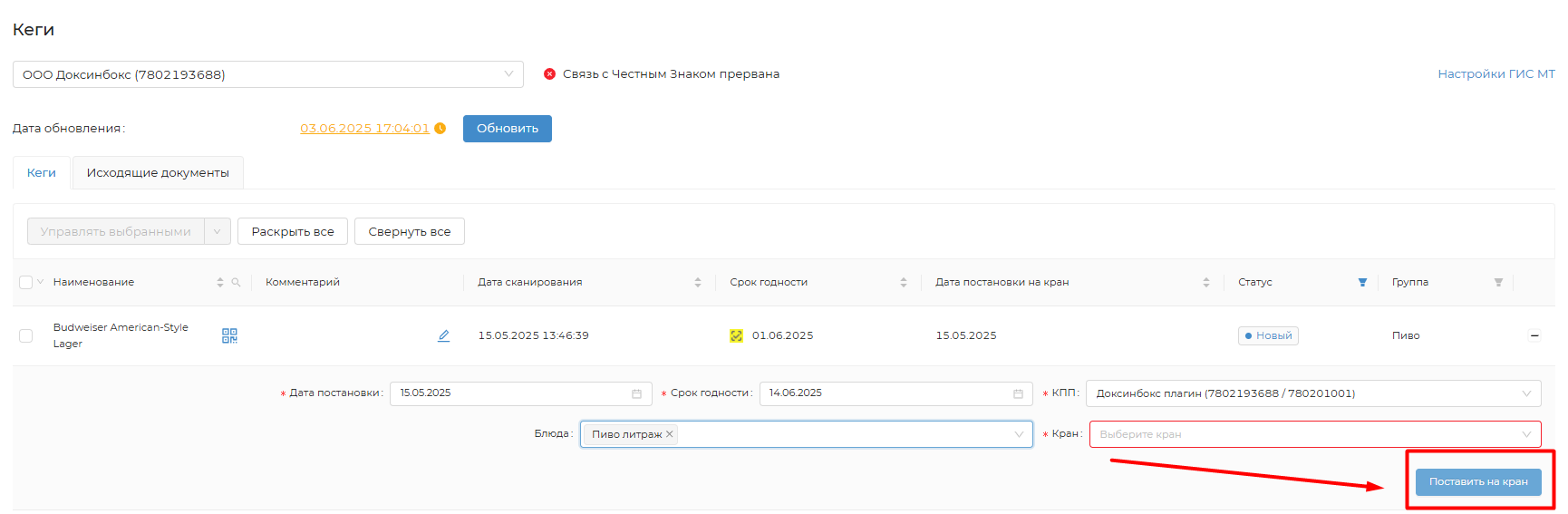Switch to Исходящие документы tab
Image resolution: width=1568 pixels, height=514 pixels.
[x=158, y=173]
